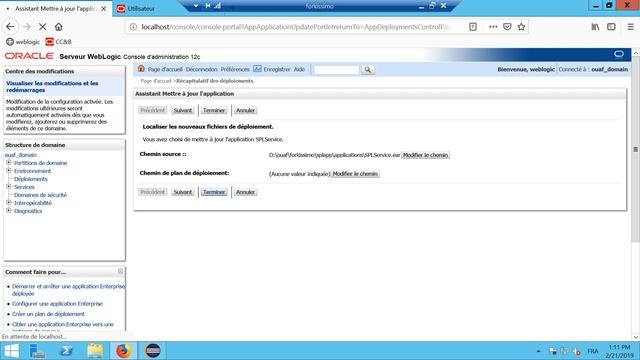Toggle the Firefox sidebar icon
Screen dimensions: 640x360
tap(611, 27)
